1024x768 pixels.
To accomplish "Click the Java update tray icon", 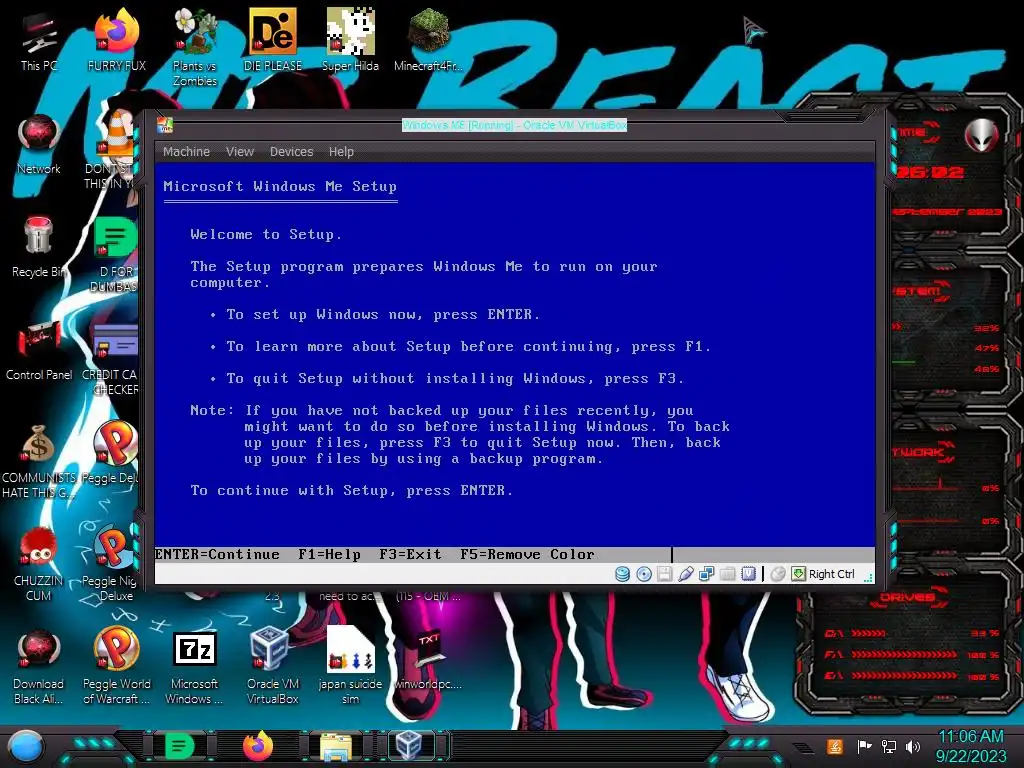I will tap(835, 746).
